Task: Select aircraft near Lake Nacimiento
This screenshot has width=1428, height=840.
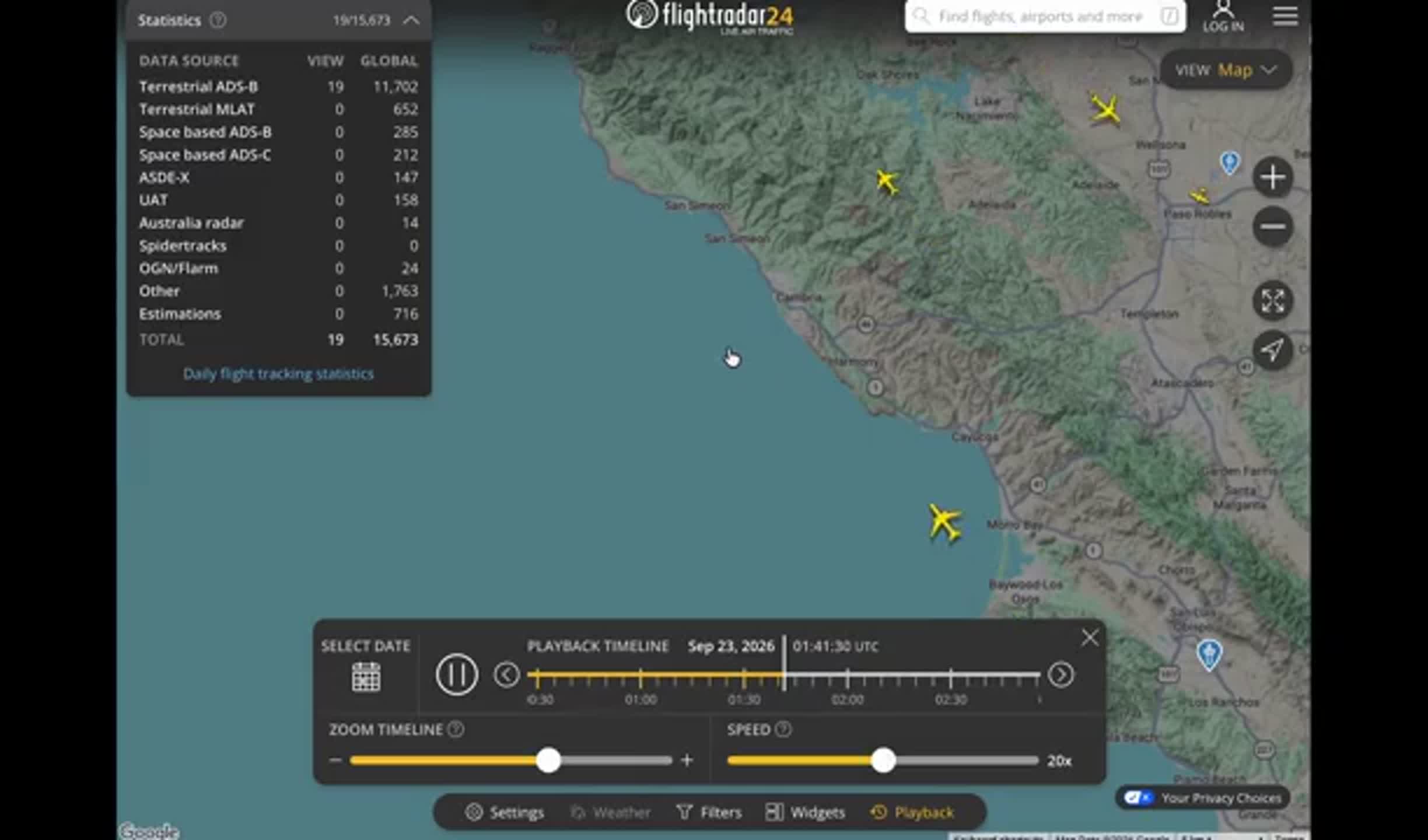Action: click(887, 182)
